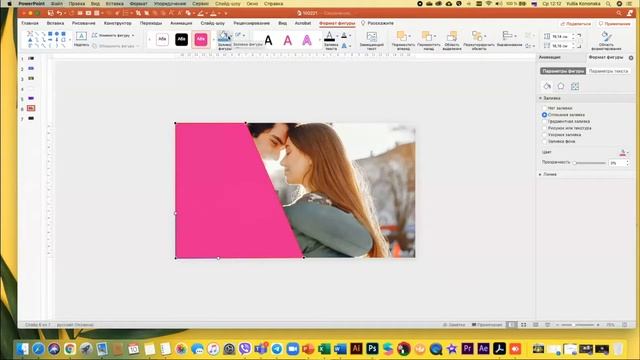Apply the white Abc shape style

[162, 40]
